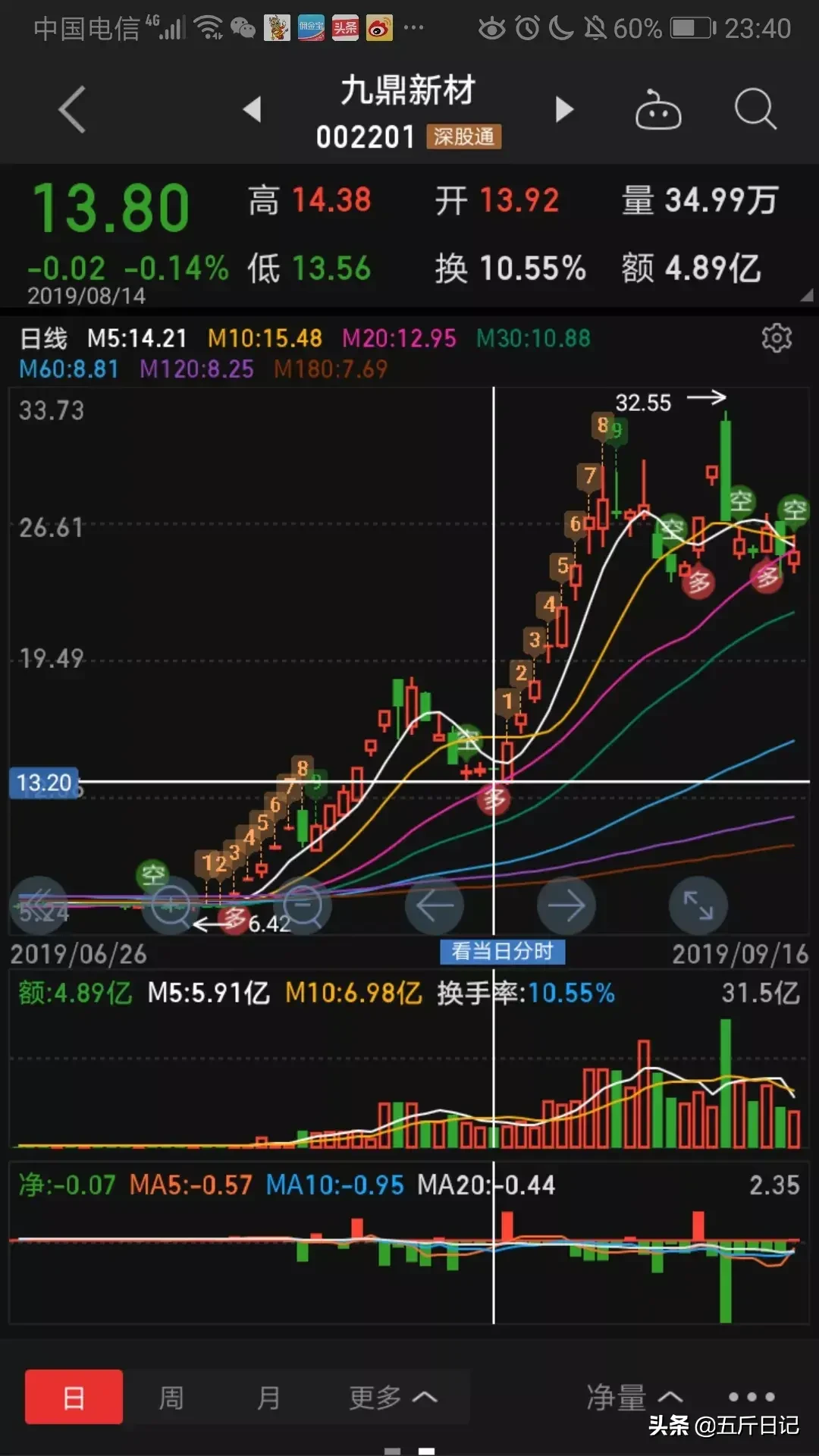Viewport: 819px width, 1456px height.
Task: Tap crosshair price tag 13.20
Action: tap(44, 783)
